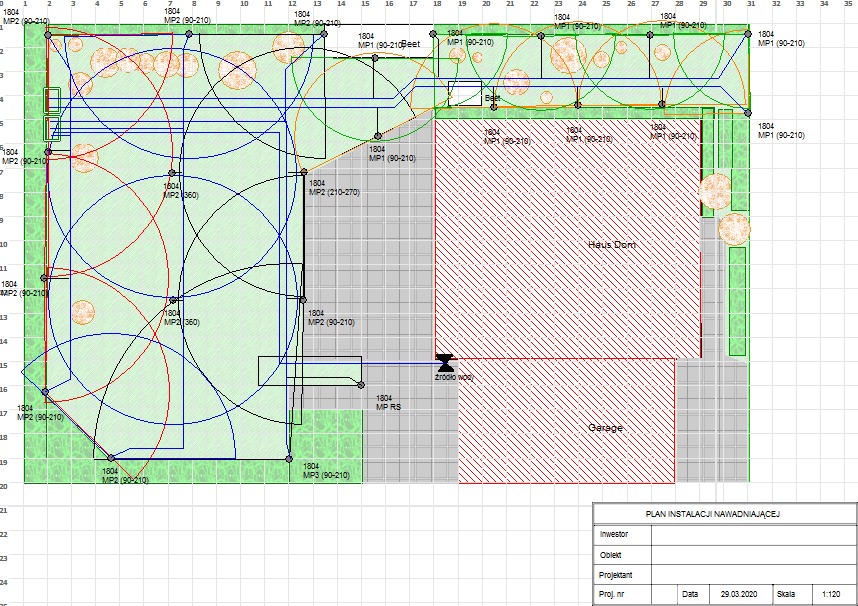858x606 pixels.
Task: Click the MP3 (90-210) sprinkler node
Action: click(x=289, y=458)
